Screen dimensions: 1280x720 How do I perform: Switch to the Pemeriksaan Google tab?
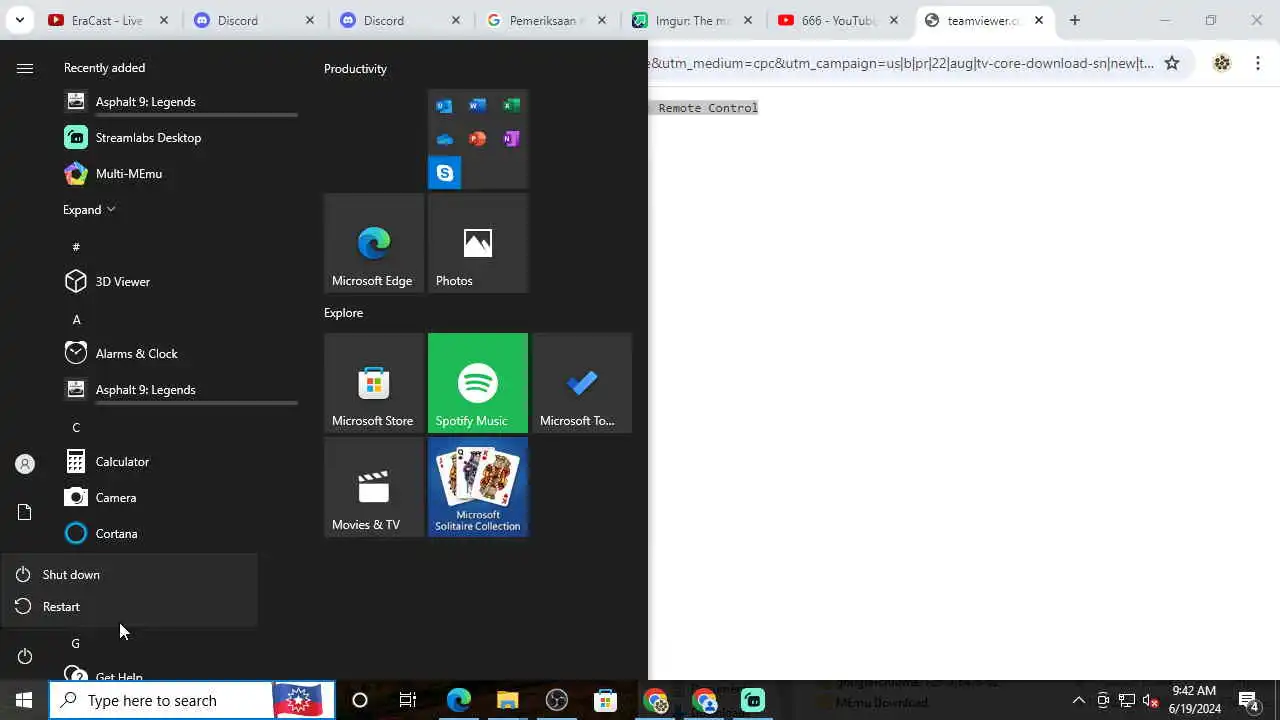point(546,20)
